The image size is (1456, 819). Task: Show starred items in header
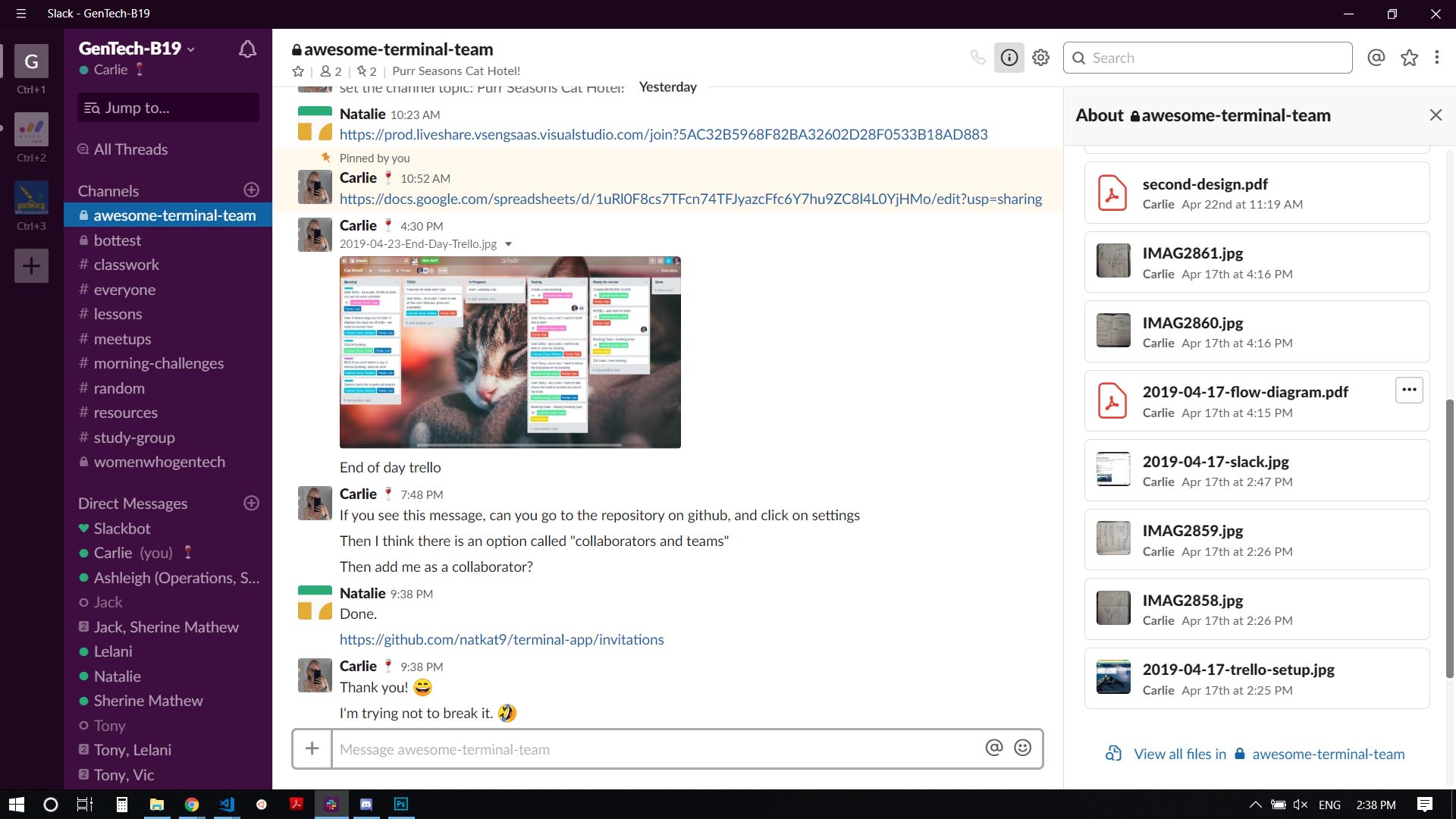click(1409, 58)
